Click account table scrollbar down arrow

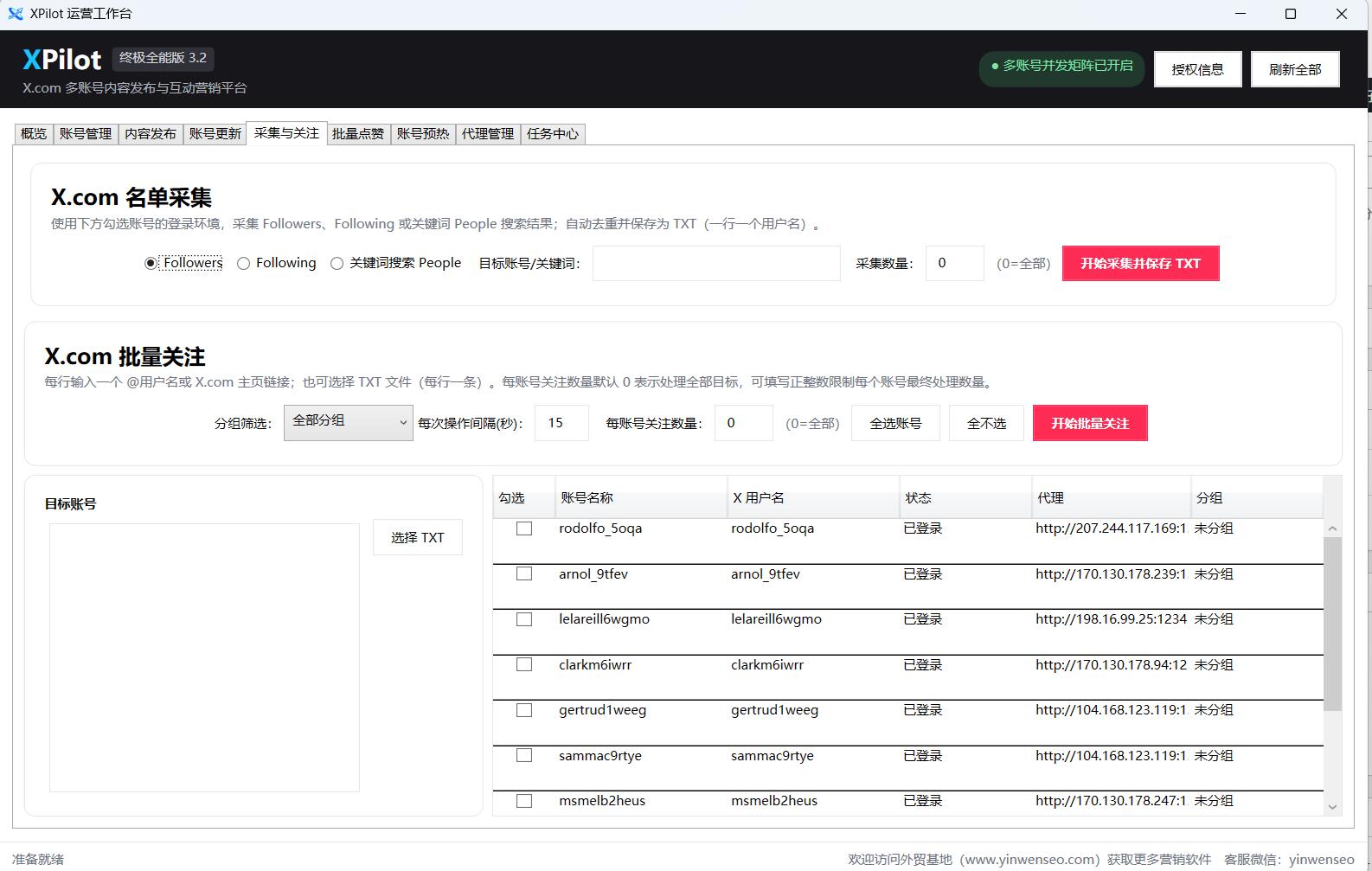pyautogui.click(x=1332, y=806)
